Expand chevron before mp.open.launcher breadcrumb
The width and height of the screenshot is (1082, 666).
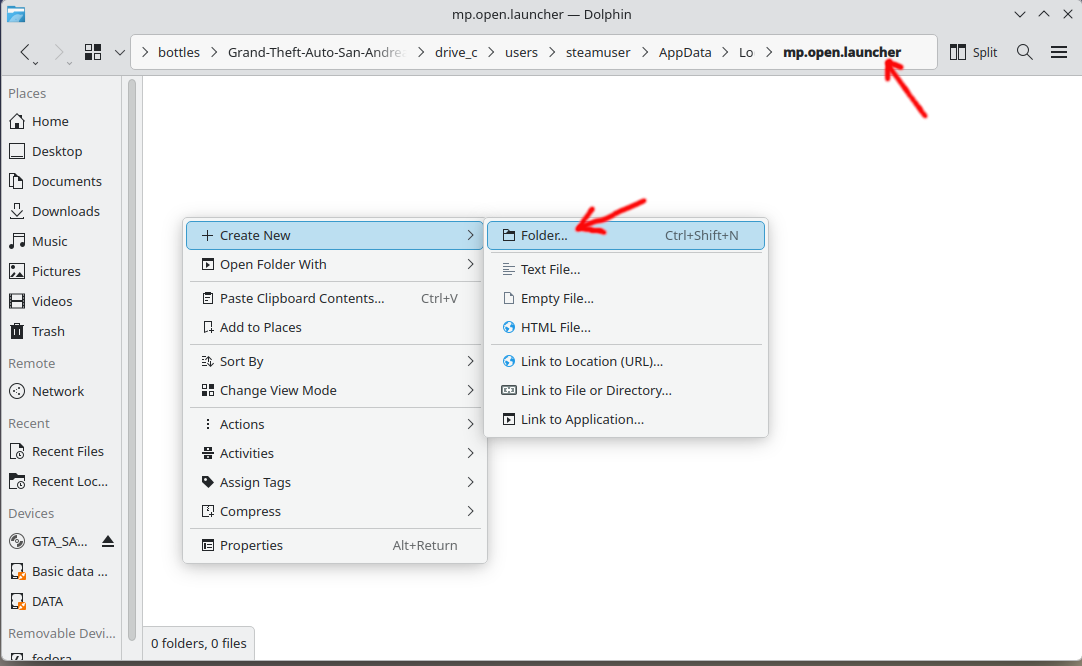pos(769,52)
